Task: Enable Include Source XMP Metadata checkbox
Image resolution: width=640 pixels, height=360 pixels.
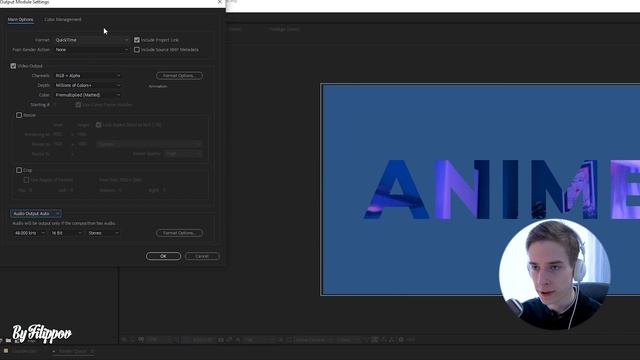Action: 137,50
